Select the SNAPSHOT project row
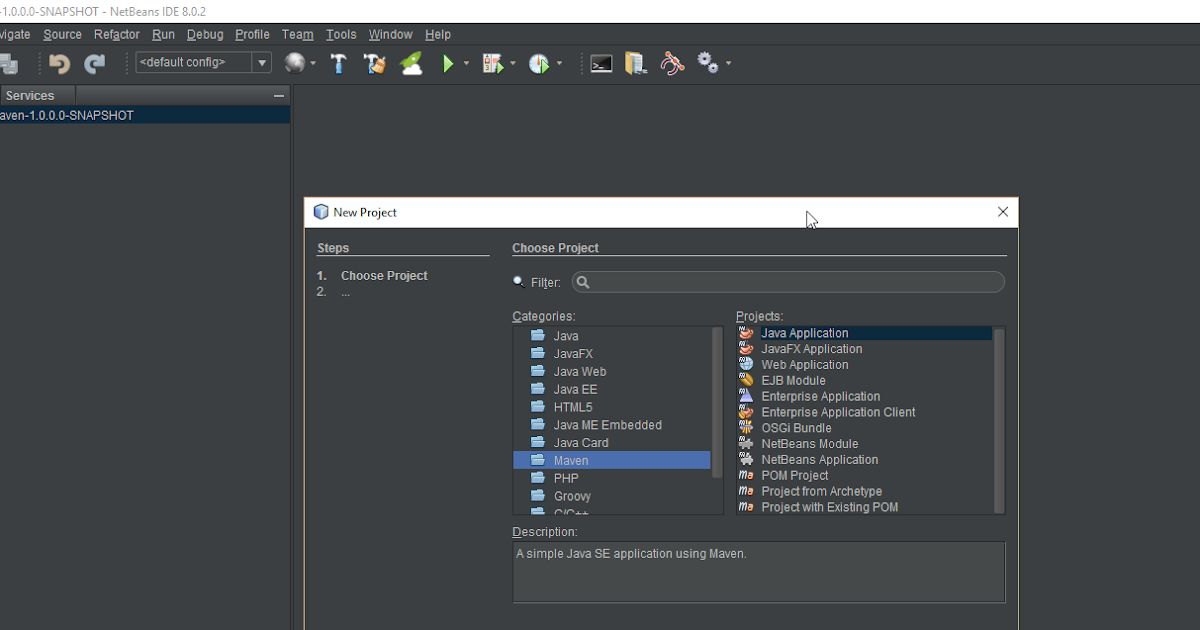Image resolution: width=1200 pixels, height=630 pixels. (x=145, y=115)
